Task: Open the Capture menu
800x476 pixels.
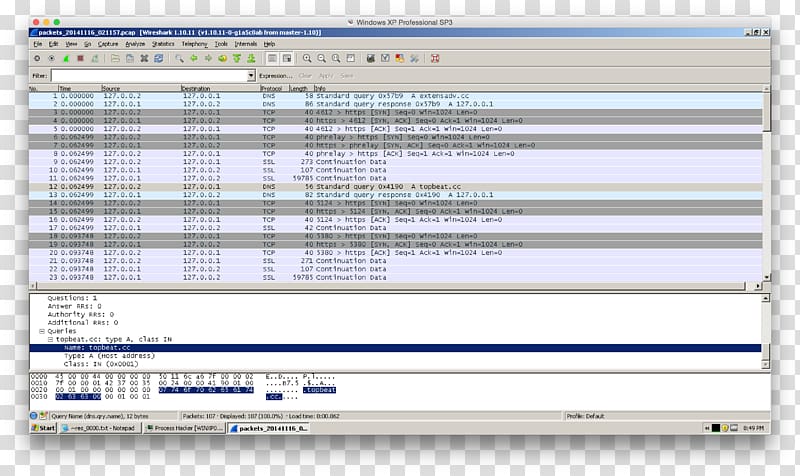Action: [108, 44]
